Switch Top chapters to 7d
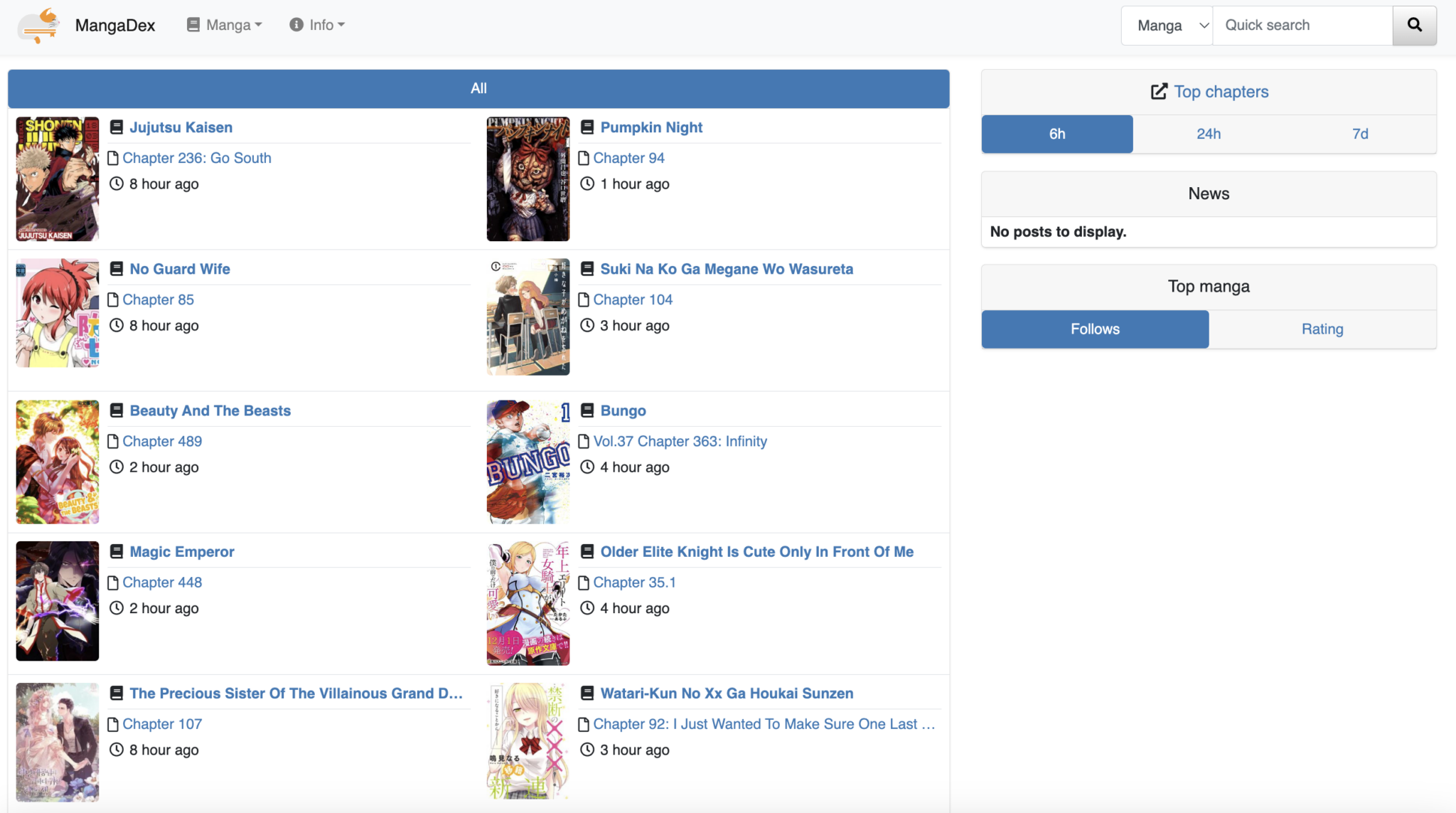Image resolution: width=1456 pixels, height=813 pixels. tap(1360, 134)
